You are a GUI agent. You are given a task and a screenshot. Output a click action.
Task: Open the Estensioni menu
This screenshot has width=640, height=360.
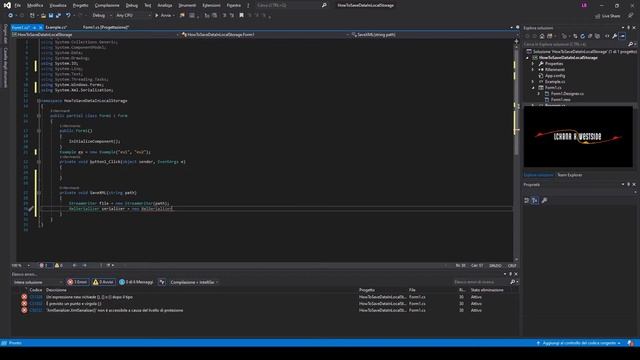pos(211,5)
